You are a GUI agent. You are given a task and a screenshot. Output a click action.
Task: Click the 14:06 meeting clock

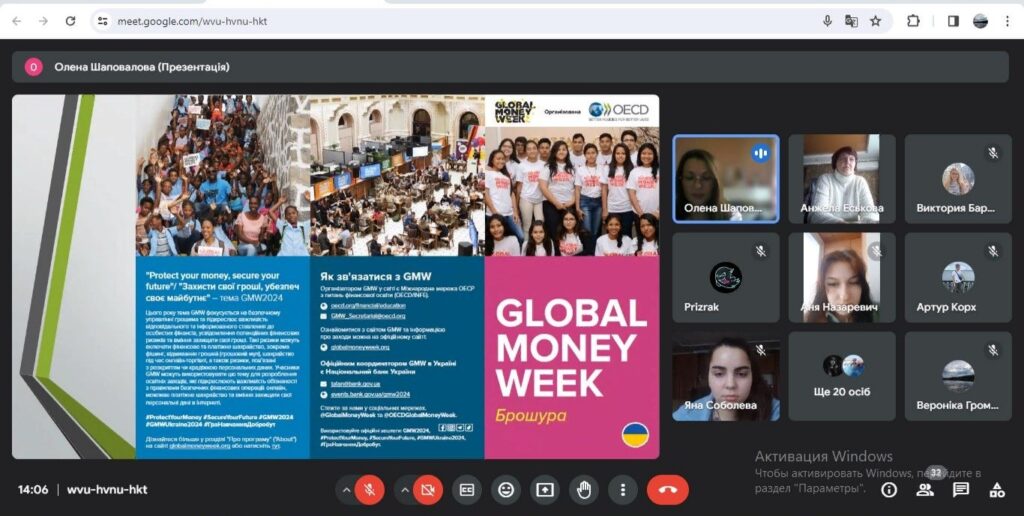point(33,489)
